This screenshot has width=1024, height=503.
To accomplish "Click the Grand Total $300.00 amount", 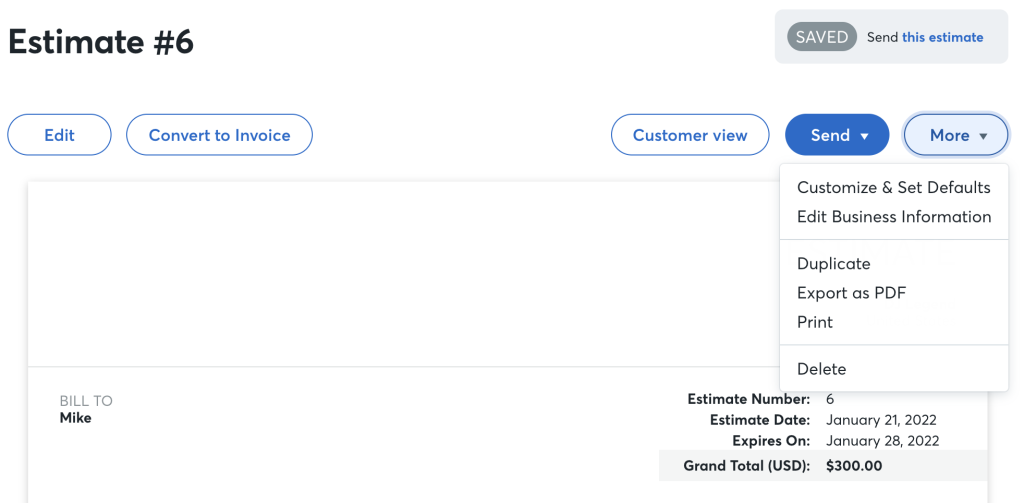I will [x=854, y=466].
